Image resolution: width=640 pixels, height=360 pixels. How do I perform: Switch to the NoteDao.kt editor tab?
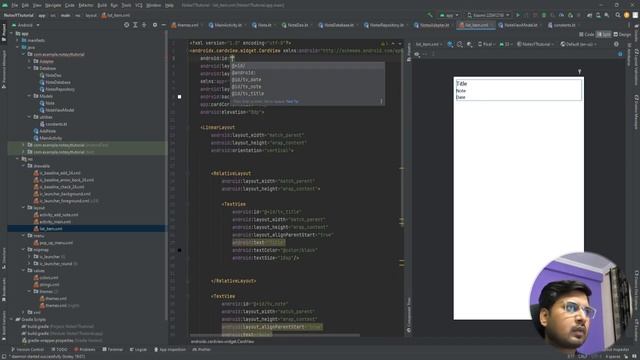[296, 25]
